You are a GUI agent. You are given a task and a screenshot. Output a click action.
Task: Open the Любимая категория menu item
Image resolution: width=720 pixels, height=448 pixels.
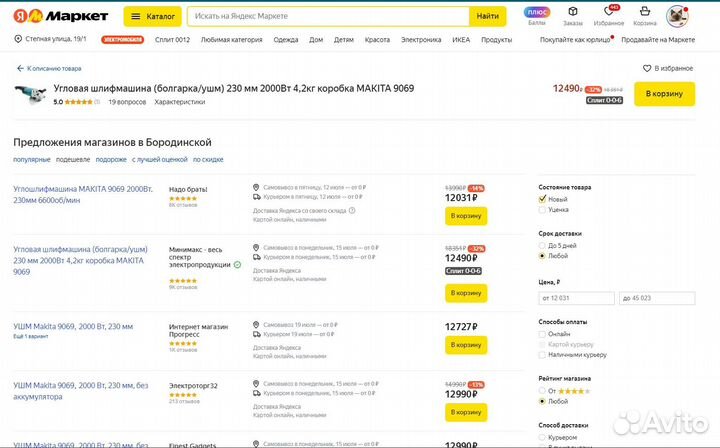[x=231, y=40]
